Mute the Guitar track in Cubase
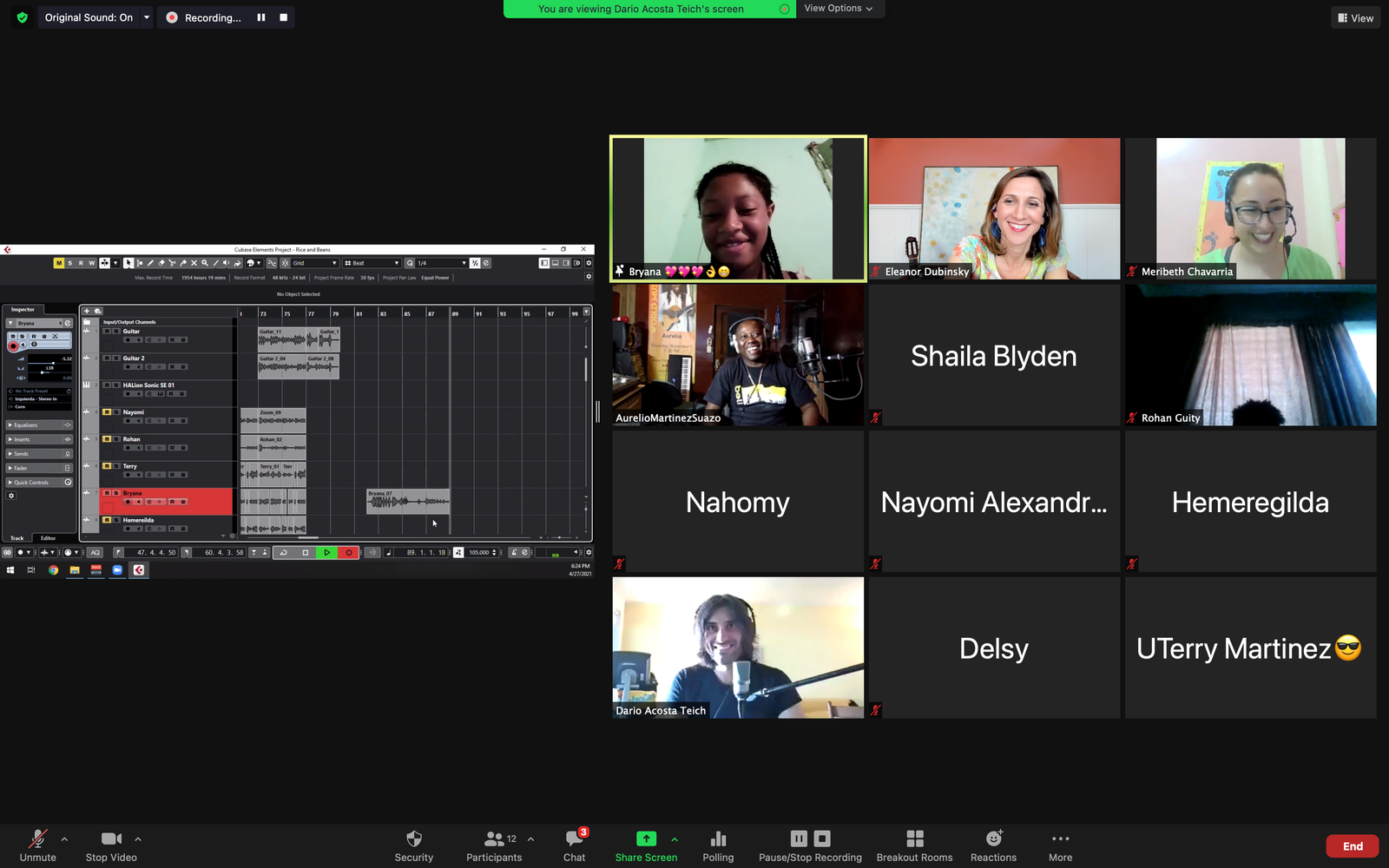Viewport: 1389px width, 868px height. 107,332
